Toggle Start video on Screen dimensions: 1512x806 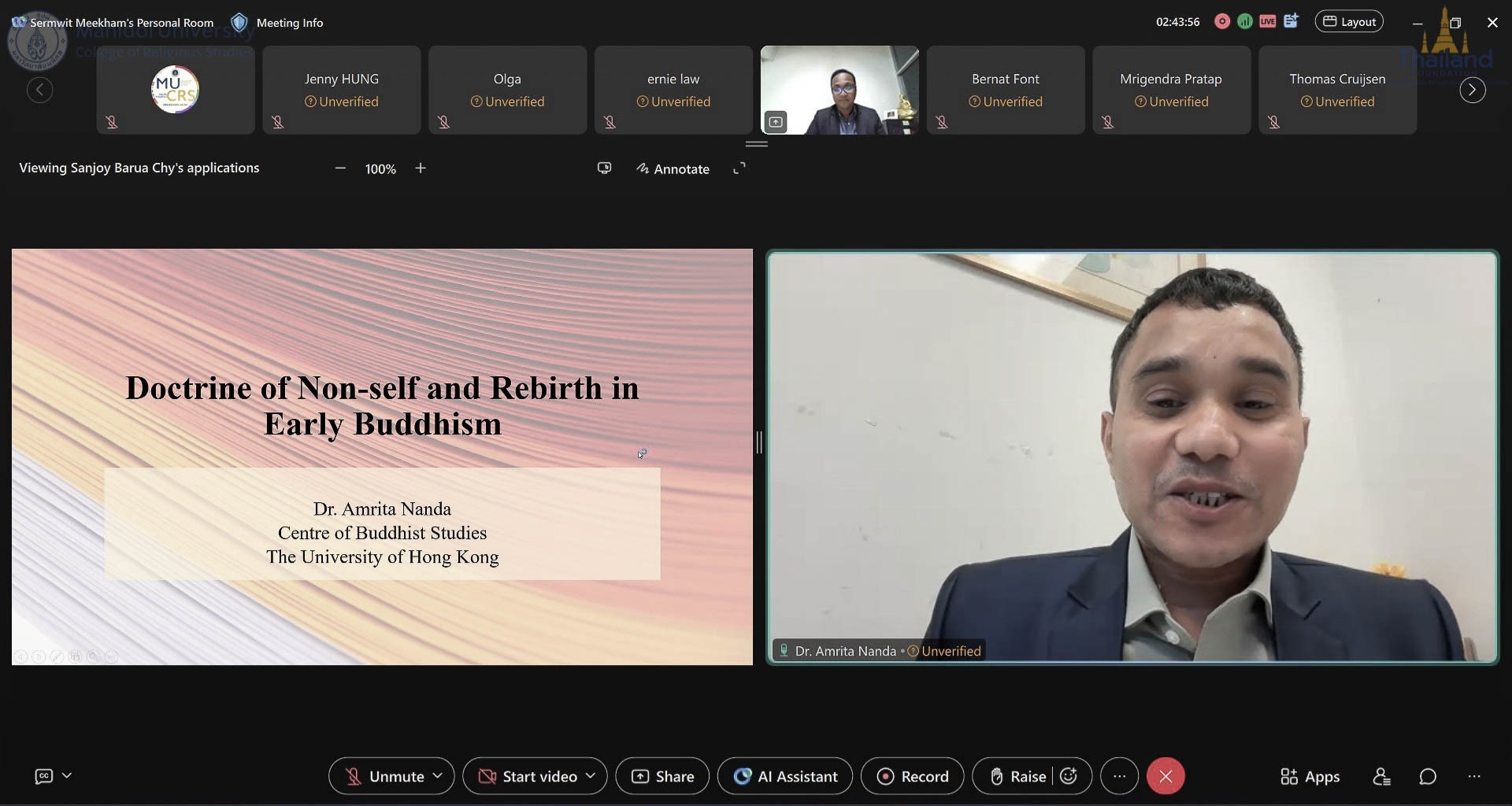click(528, 777)
